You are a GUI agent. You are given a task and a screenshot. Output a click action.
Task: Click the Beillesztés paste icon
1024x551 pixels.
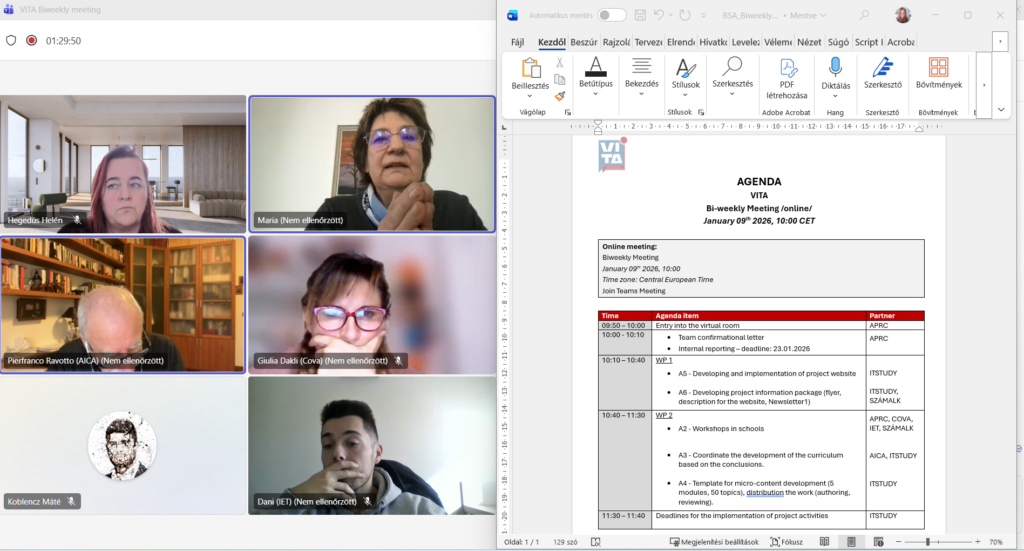(530, 68)
